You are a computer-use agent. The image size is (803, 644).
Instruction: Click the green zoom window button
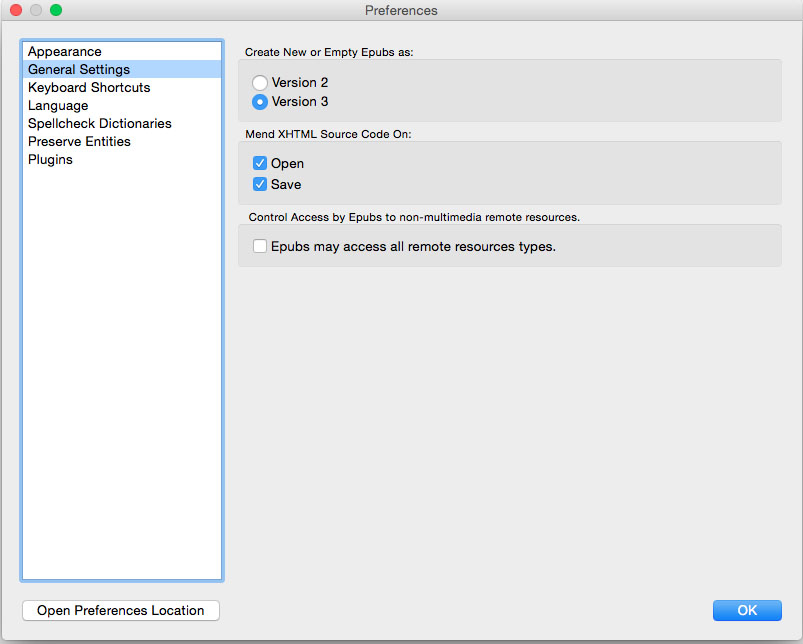[56, 10]
